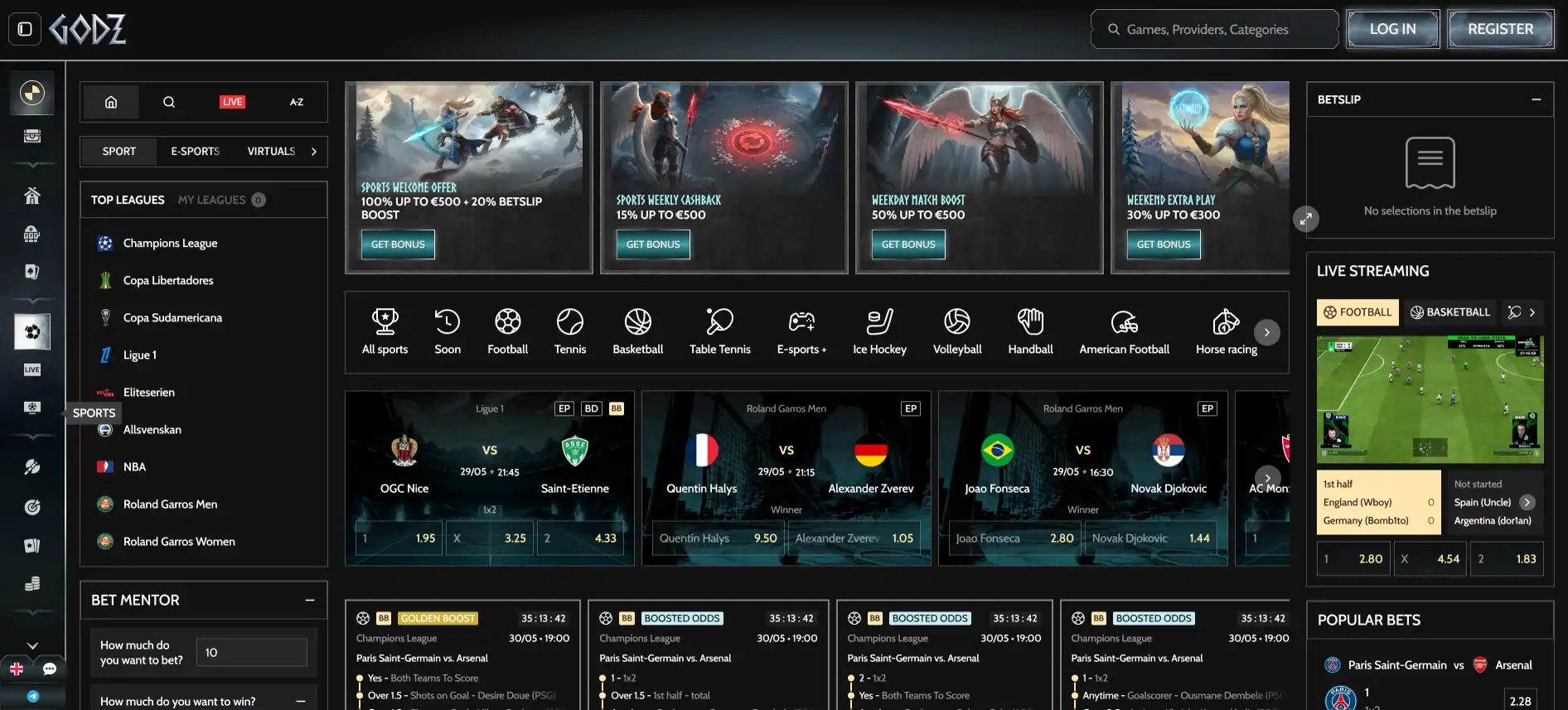Open the Champions League top league
Screen dimensions: 1568x710
pos(204,243)
